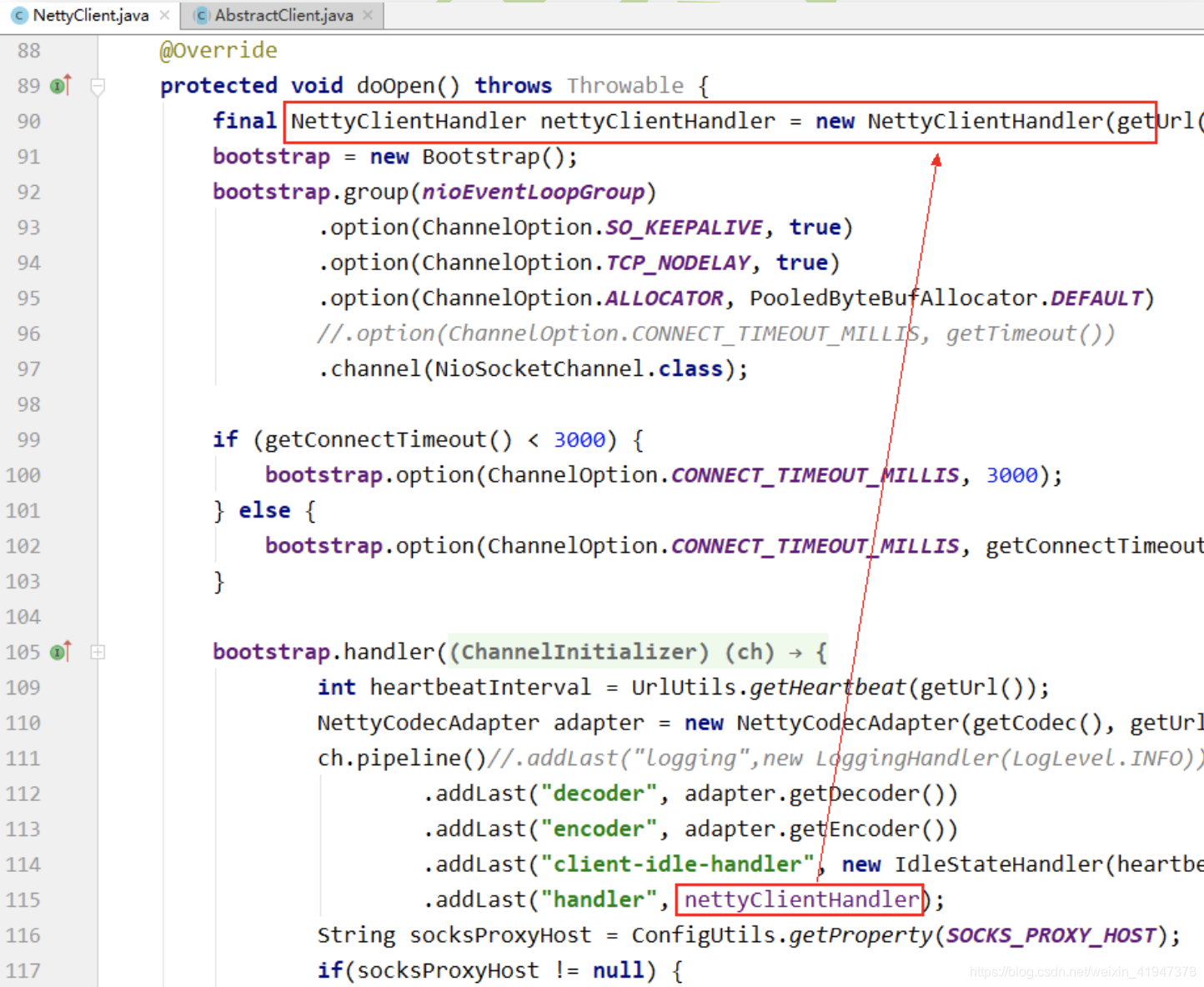Click PooledByteBufAllocator class name
The image size is (1204, 987).
tap(894, 298)
